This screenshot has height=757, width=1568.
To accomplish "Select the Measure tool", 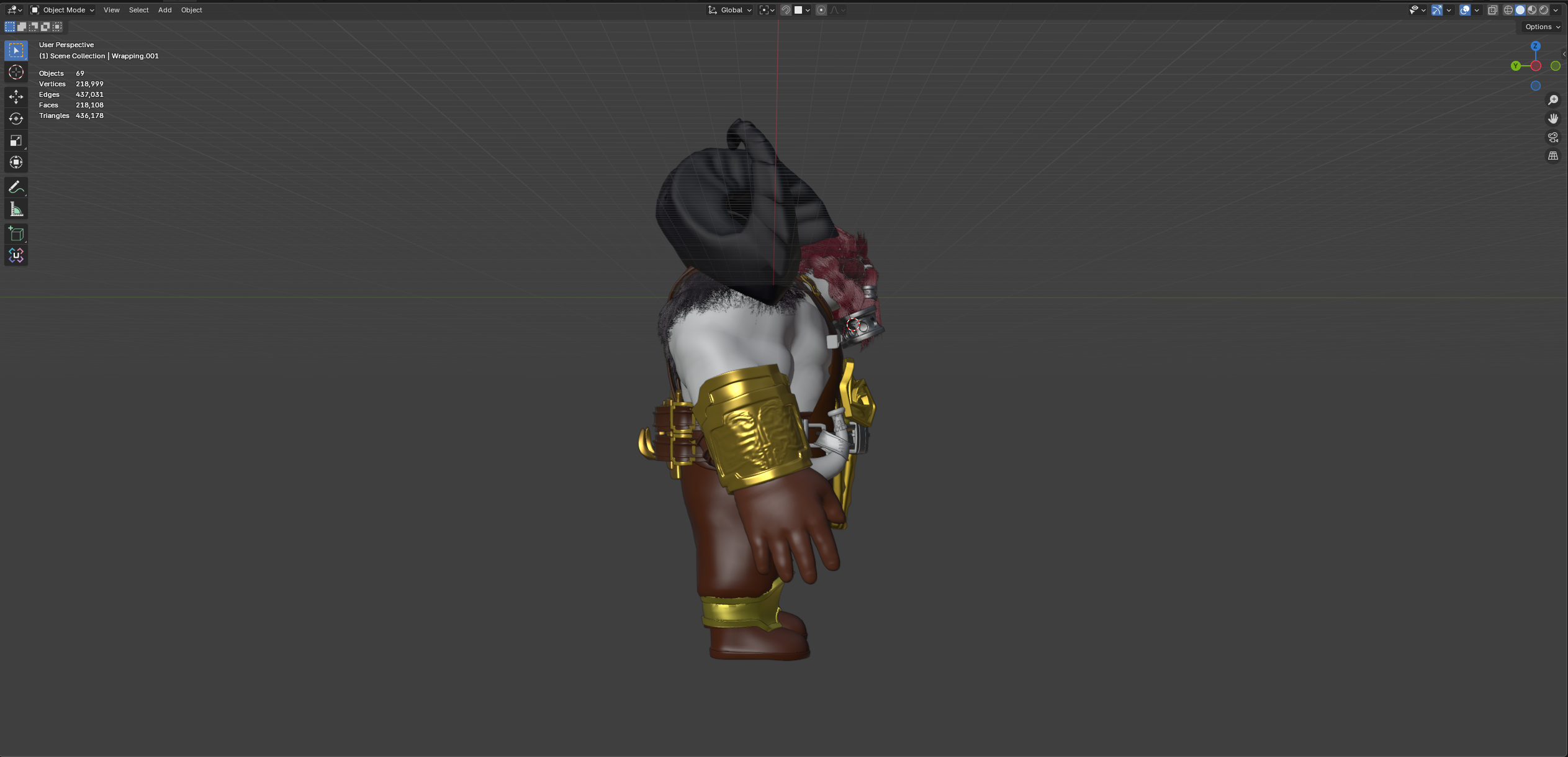I will 16,209.
